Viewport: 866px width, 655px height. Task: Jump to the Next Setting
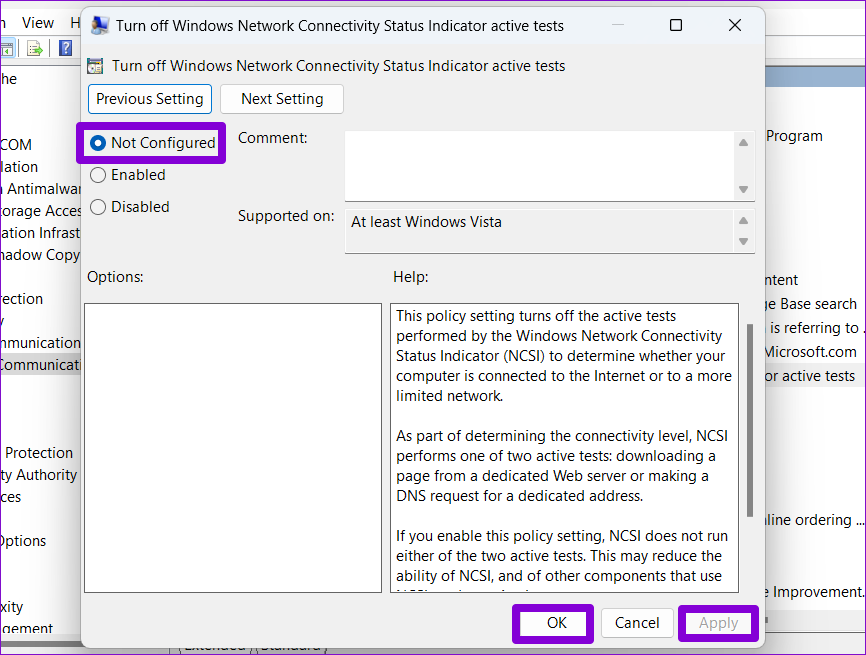pos(282,99)
